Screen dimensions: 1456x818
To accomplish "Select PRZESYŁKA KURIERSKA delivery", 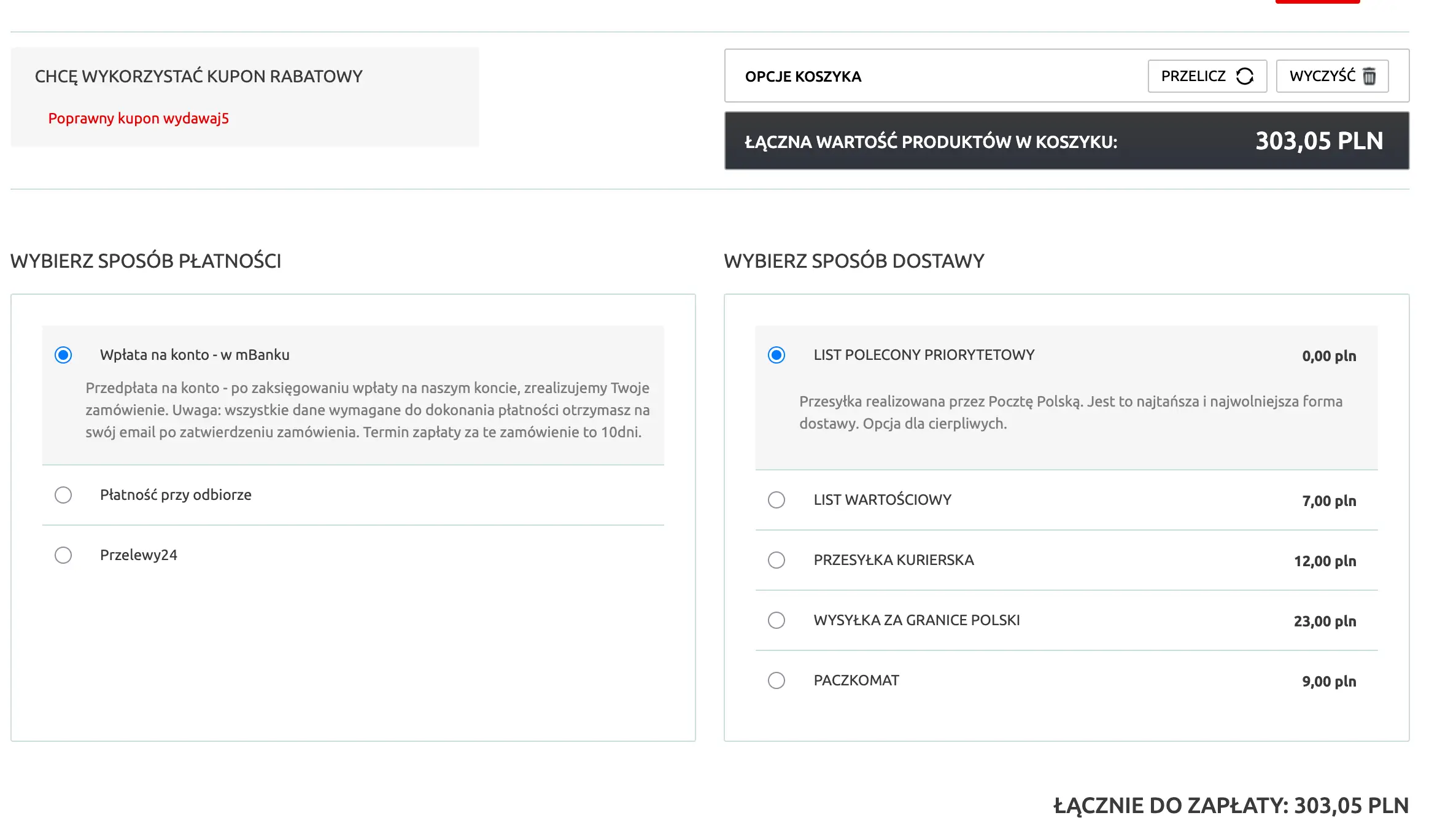I will [x=776, y=560].
